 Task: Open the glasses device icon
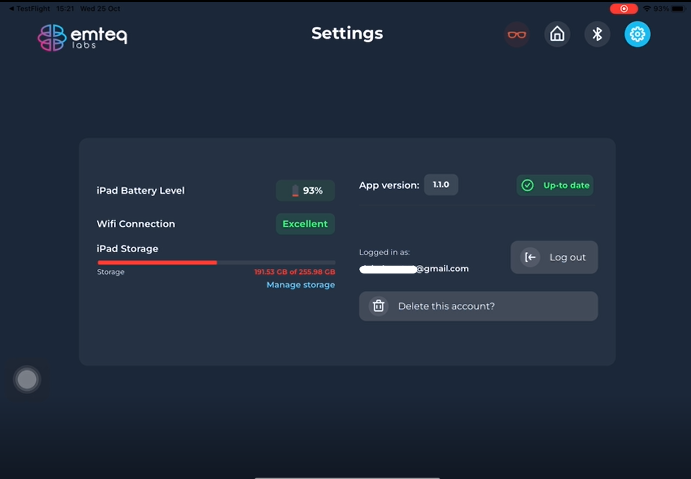pos(516,34)
